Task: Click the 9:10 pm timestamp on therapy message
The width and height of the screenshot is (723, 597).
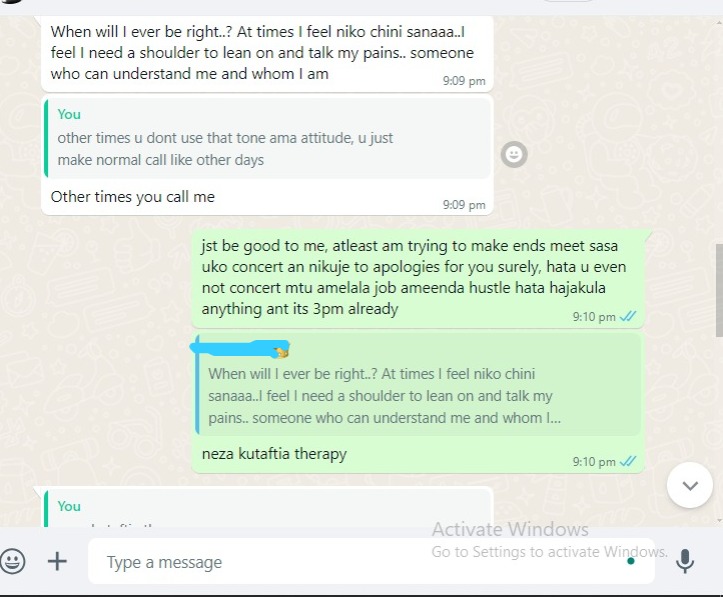Action: click(594, 461)
